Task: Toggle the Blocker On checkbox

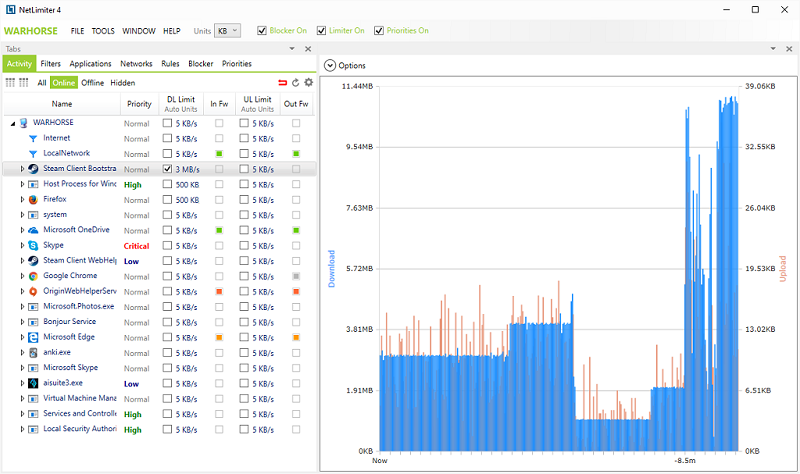Action: [x=262, y=31]
